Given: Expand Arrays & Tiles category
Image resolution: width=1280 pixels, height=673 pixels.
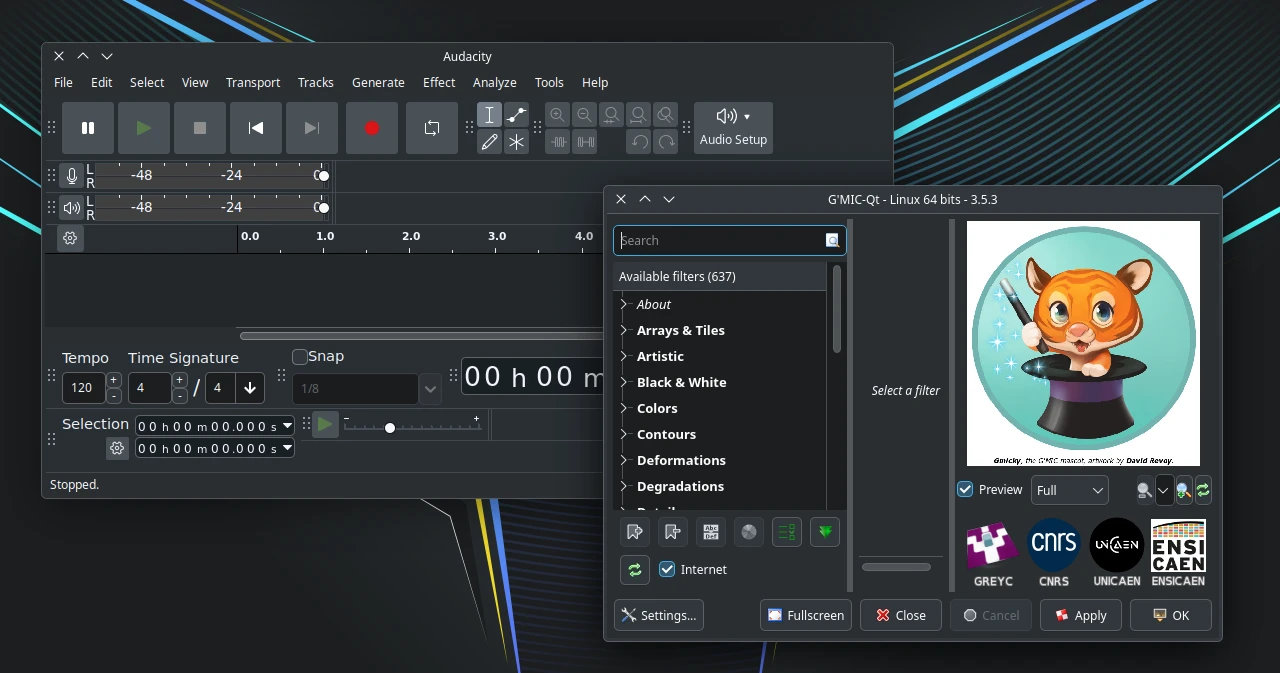Looking at the screenshot, I should [624, 330].
